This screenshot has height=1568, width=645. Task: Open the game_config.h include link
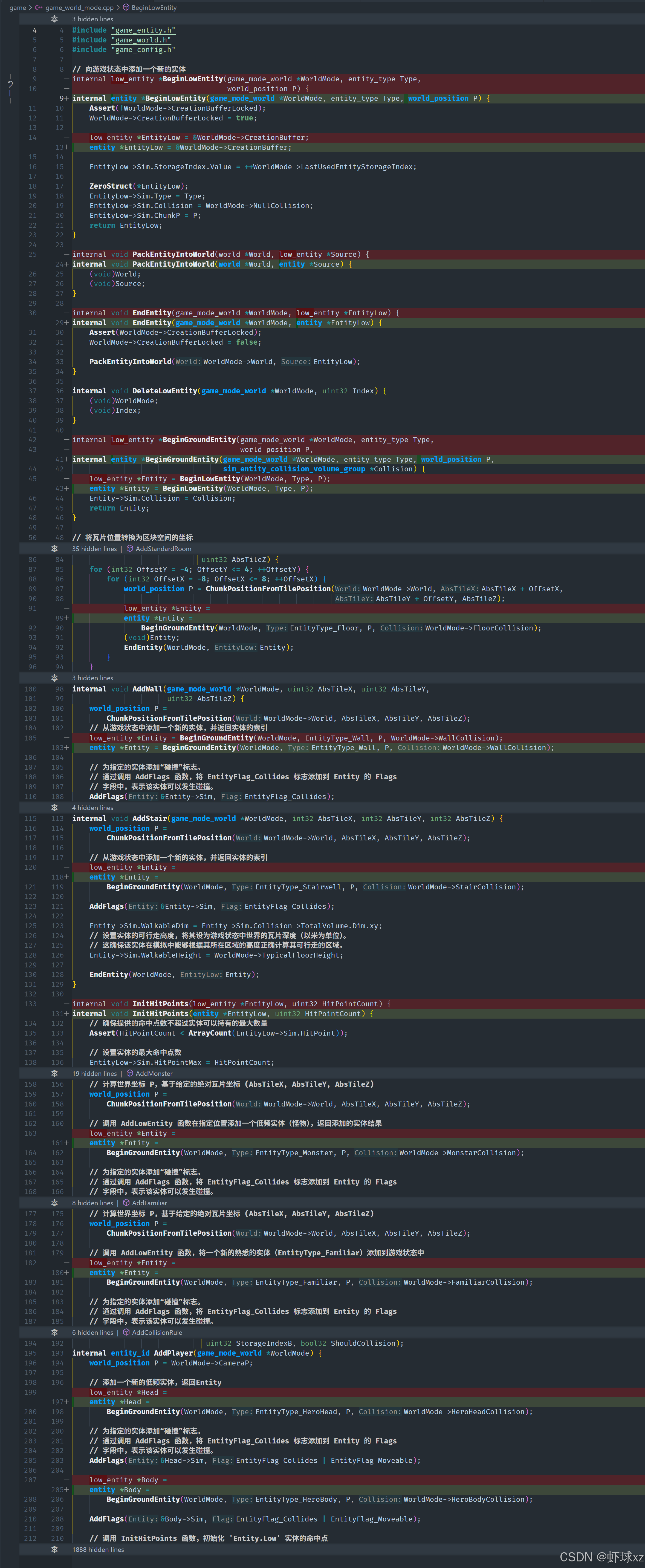144,49
